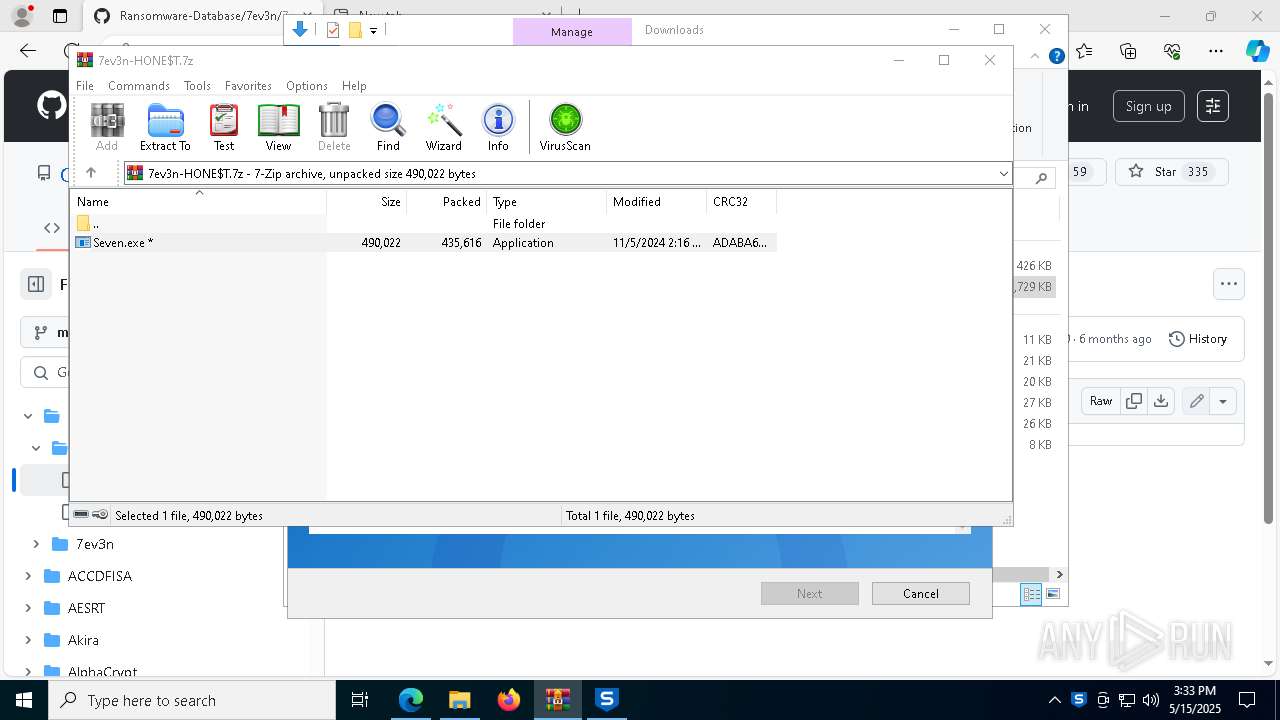Viewport: 1280px width, 720px height.
Task: Switch Explorer to details view icon
Action: 1031,594
